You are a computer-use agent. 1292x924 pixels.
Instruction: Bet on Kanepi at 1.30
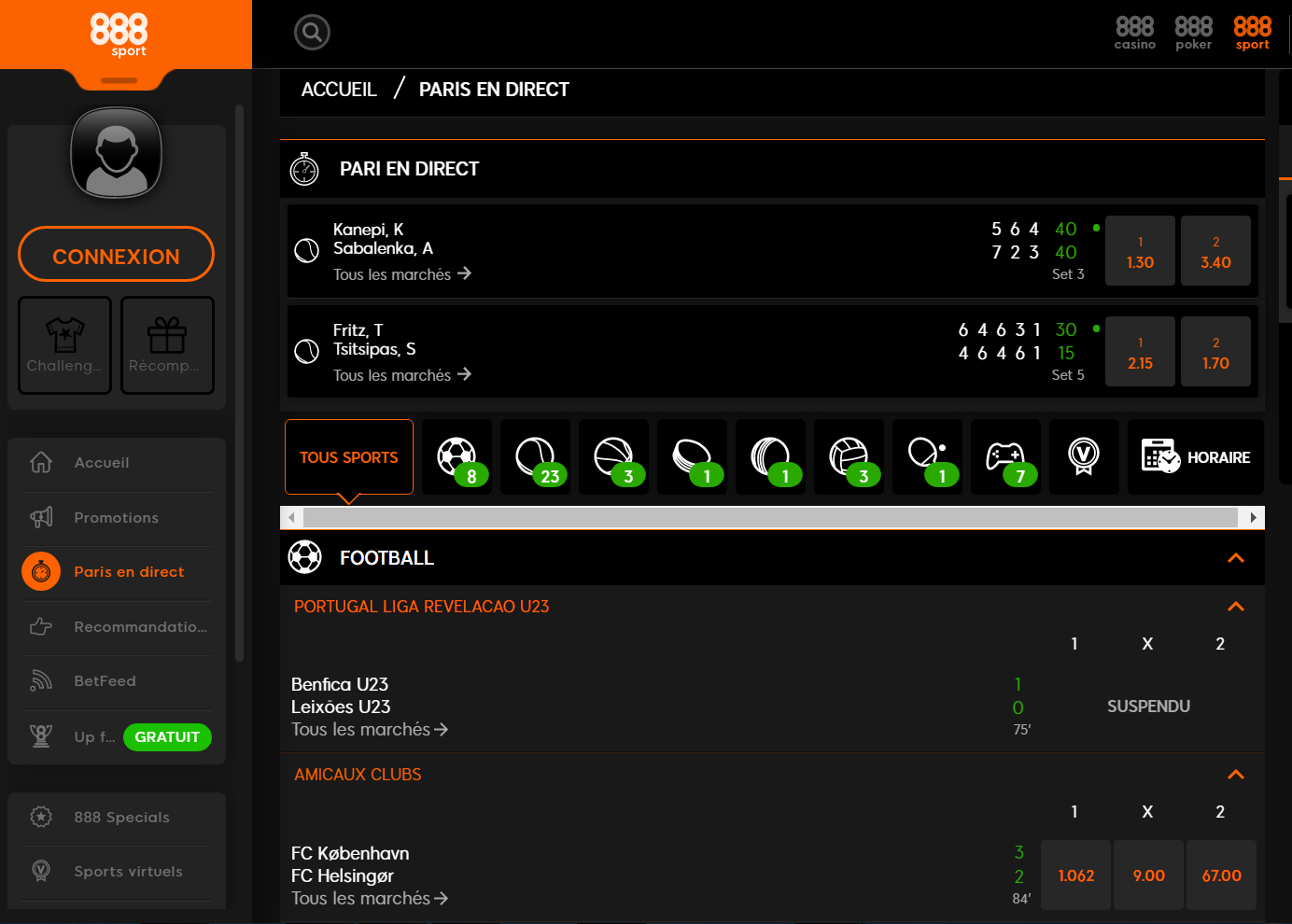click(1140, 251)
